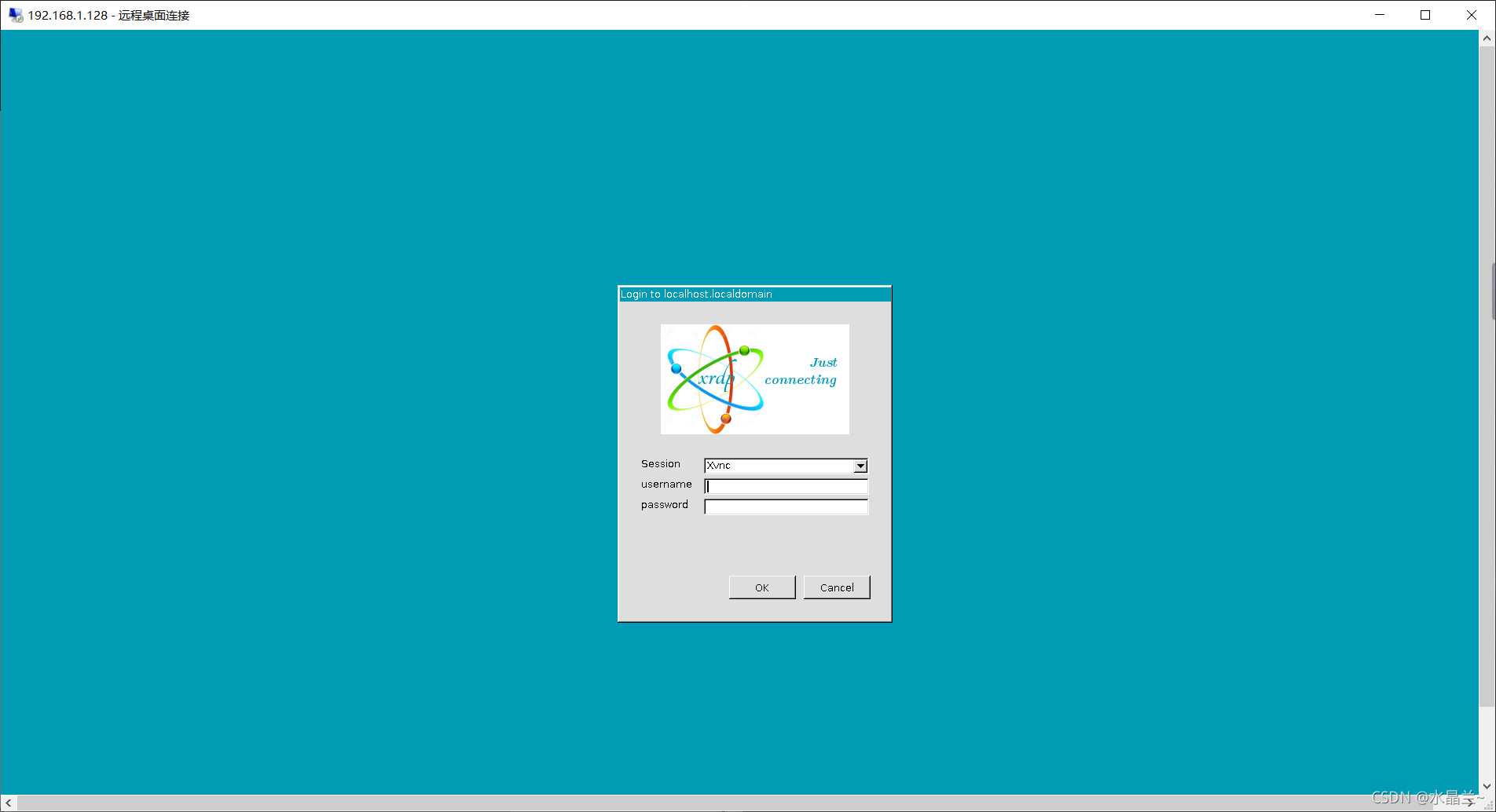Close the Remote Desktop Connection window
This screenshot has width=1496, height=812.
(1472, 15)
